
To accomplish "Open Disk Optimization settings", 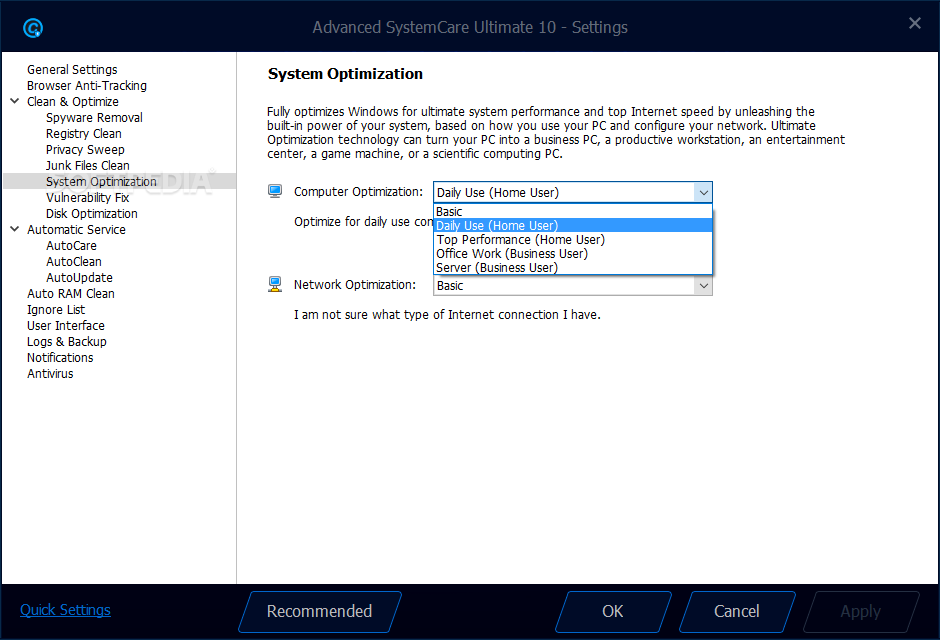I will click(x=92, y=213).
